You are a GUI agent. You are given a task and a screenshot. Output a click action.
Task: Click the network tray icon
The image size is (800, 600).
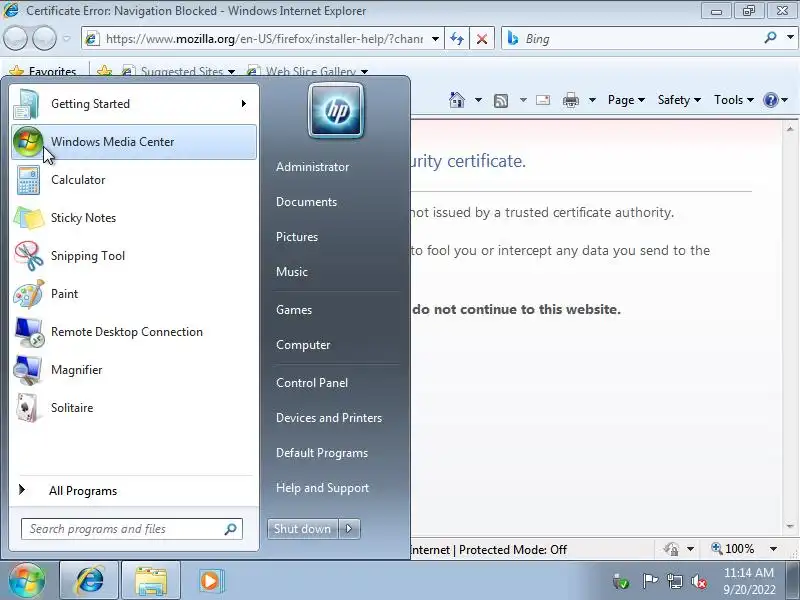click(x=674, y=581)
